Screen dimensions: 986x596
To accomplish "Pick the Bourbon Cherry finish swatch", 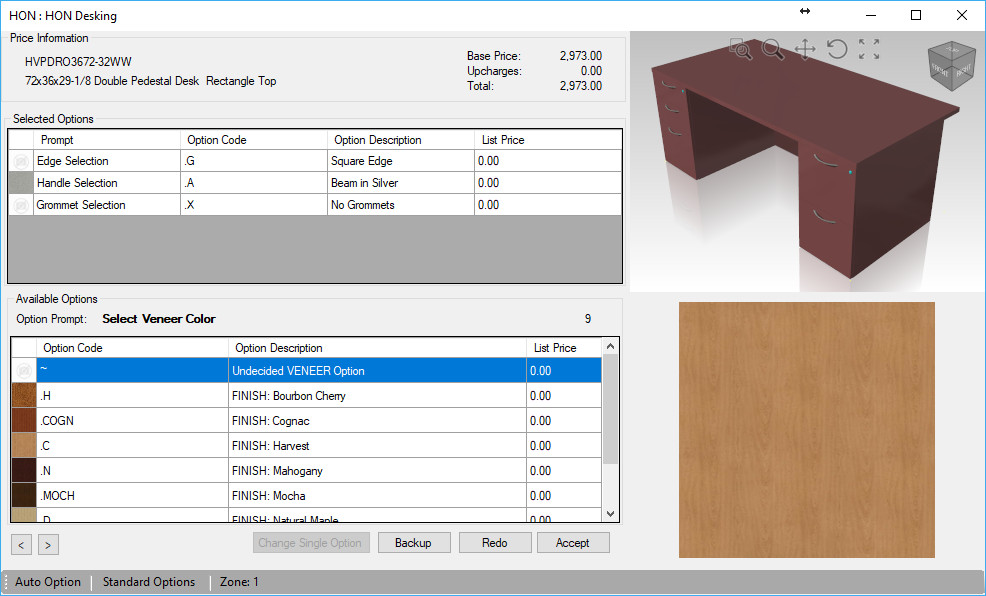I will click(x=24, y=395).
